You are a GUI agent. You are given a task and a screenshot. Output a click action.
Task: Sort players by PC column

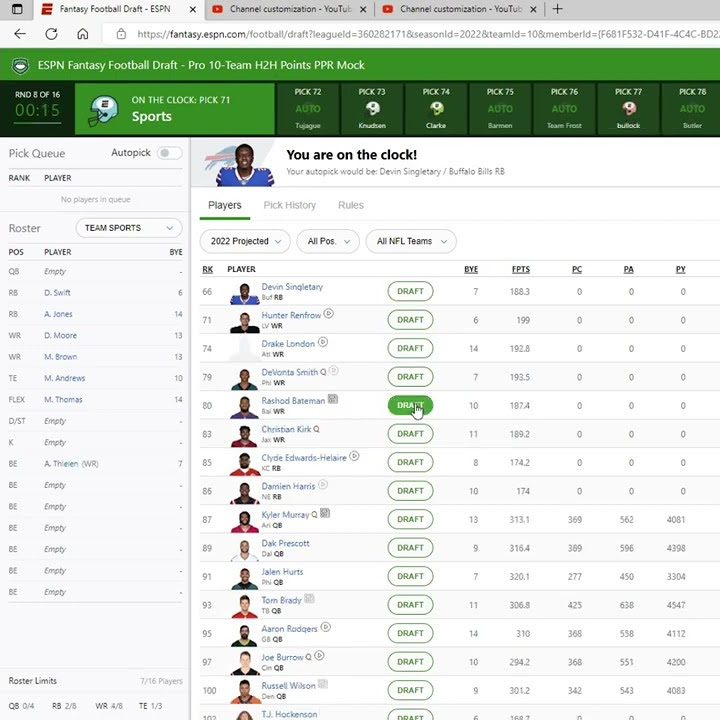[x=577, y=270]
